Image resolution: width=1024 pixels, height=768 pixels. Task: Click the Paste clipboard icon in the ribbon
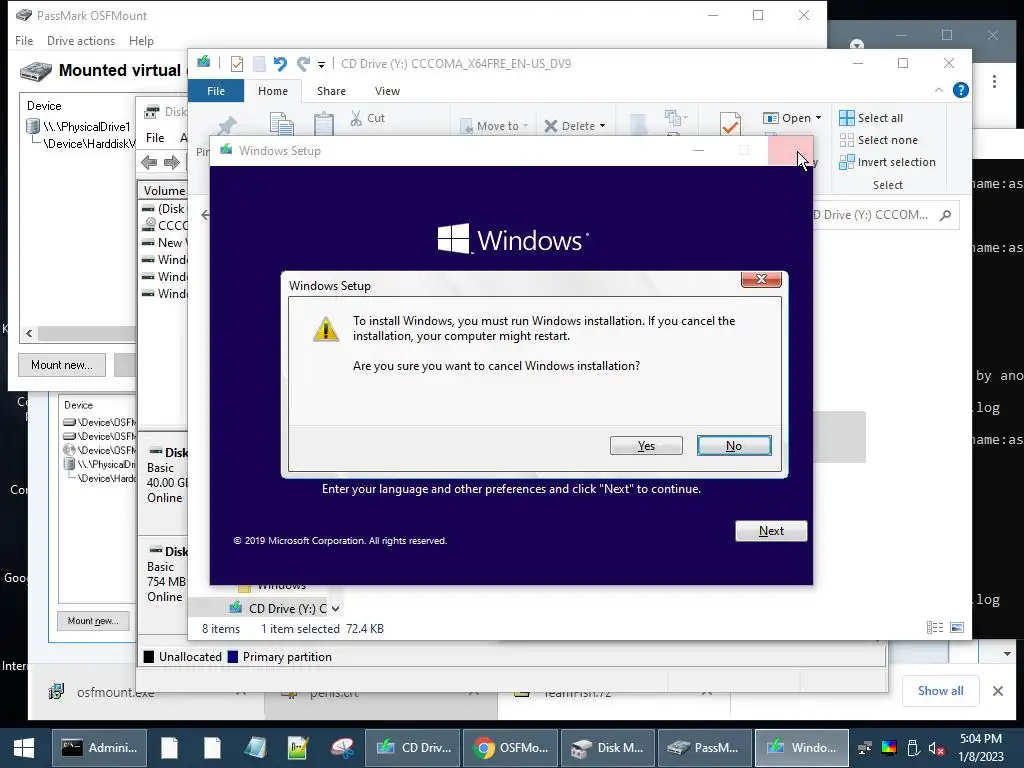[x=324, y=123]
